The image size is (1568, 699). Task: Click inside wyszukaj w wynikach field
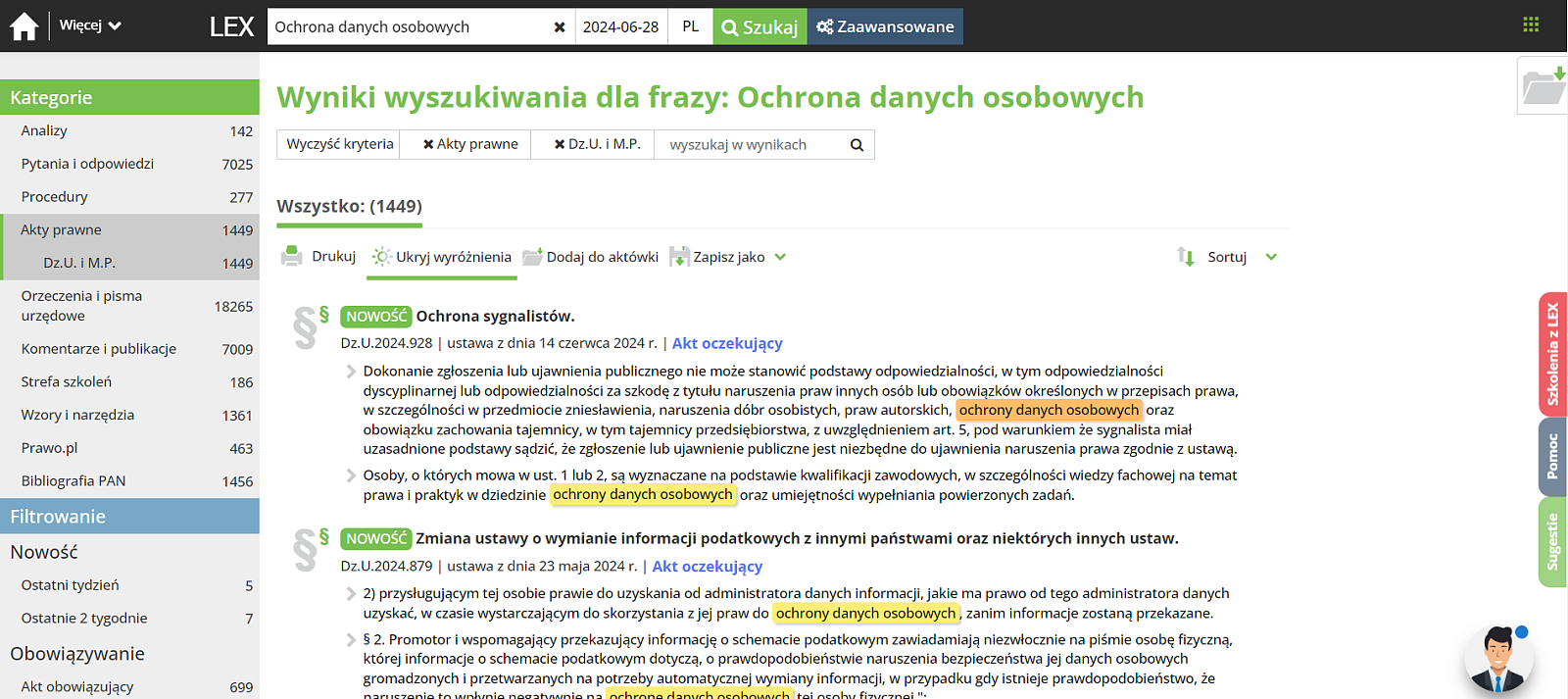[x=750, y=145]
